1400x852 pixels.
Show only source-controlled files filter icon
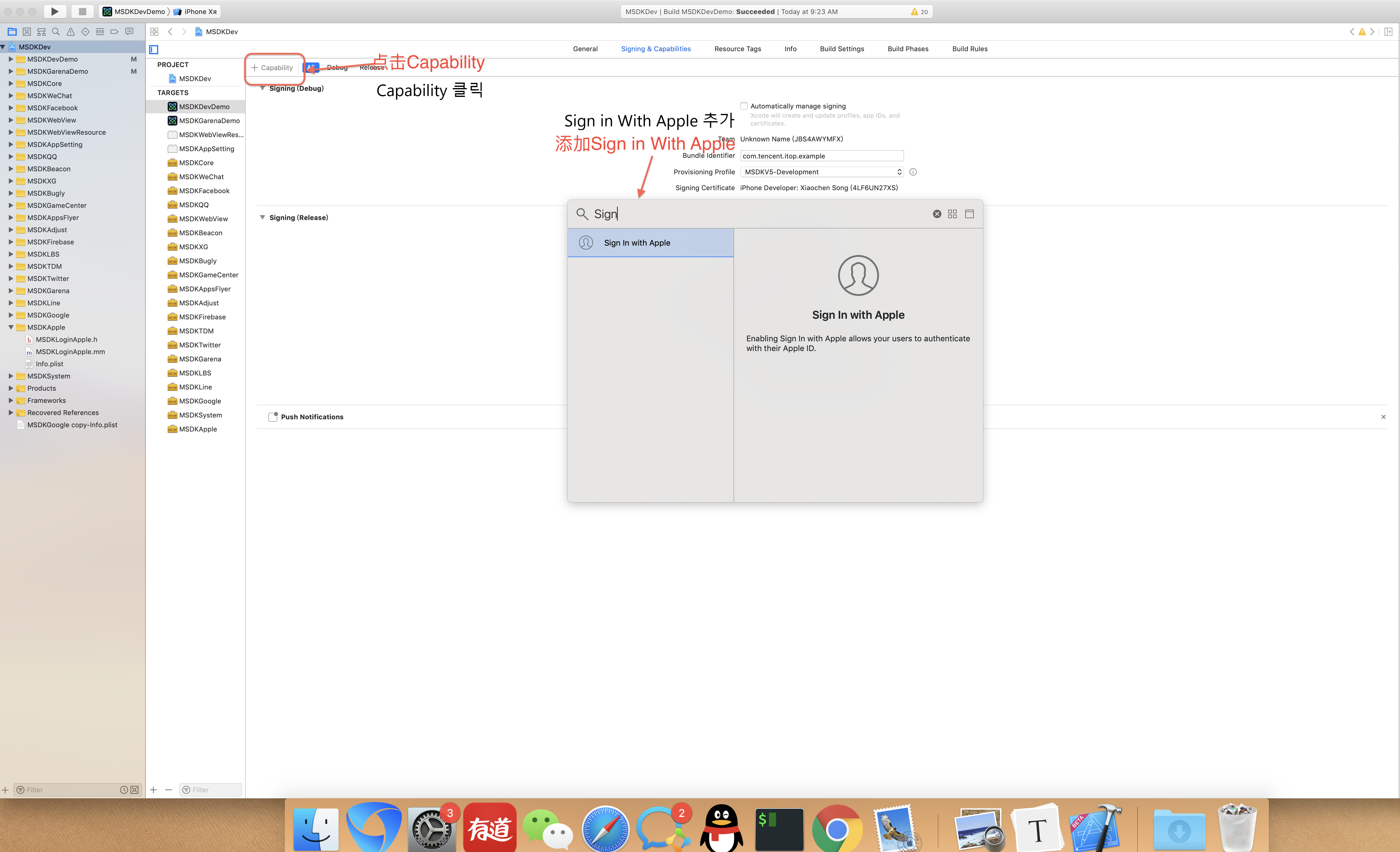tap(135, 790)
